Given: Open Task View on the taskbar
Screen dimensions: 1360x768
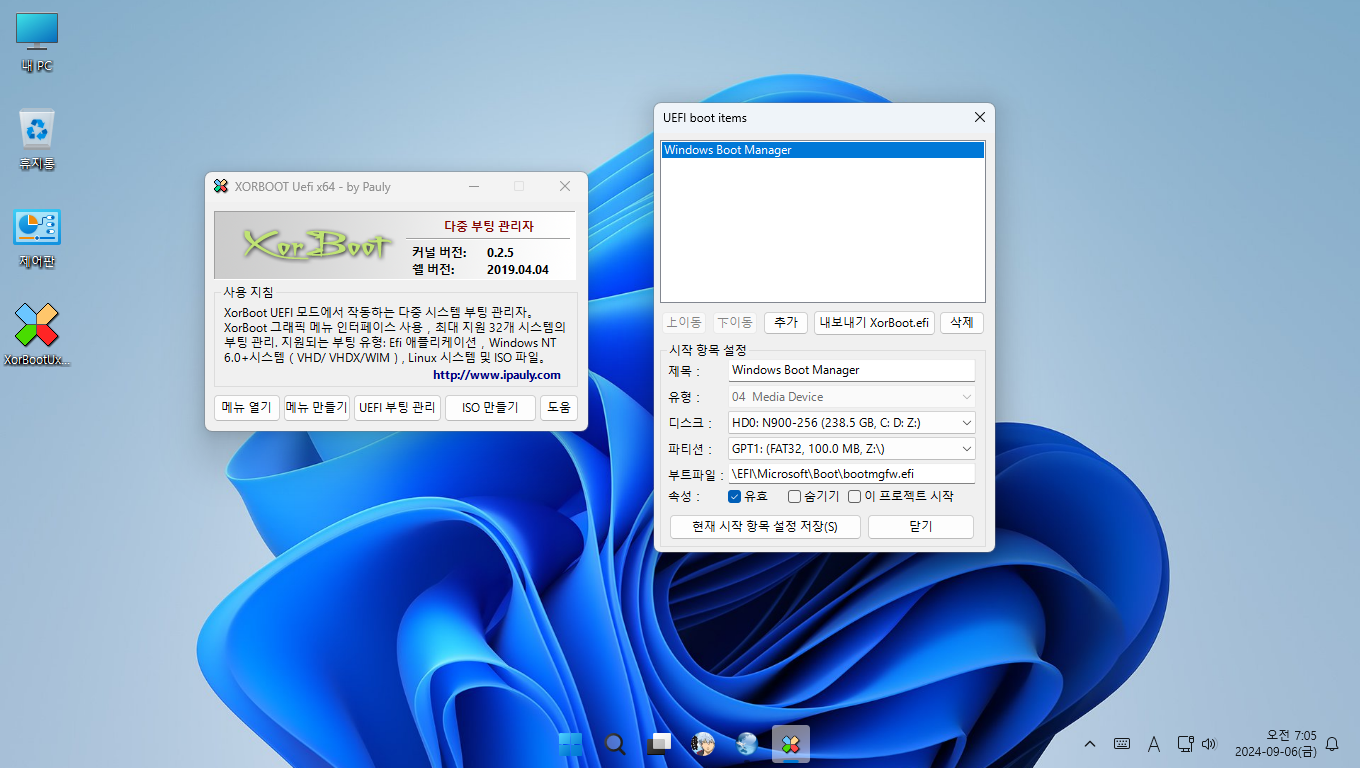Looking at the screenshot, I should [x=659, y=744].
